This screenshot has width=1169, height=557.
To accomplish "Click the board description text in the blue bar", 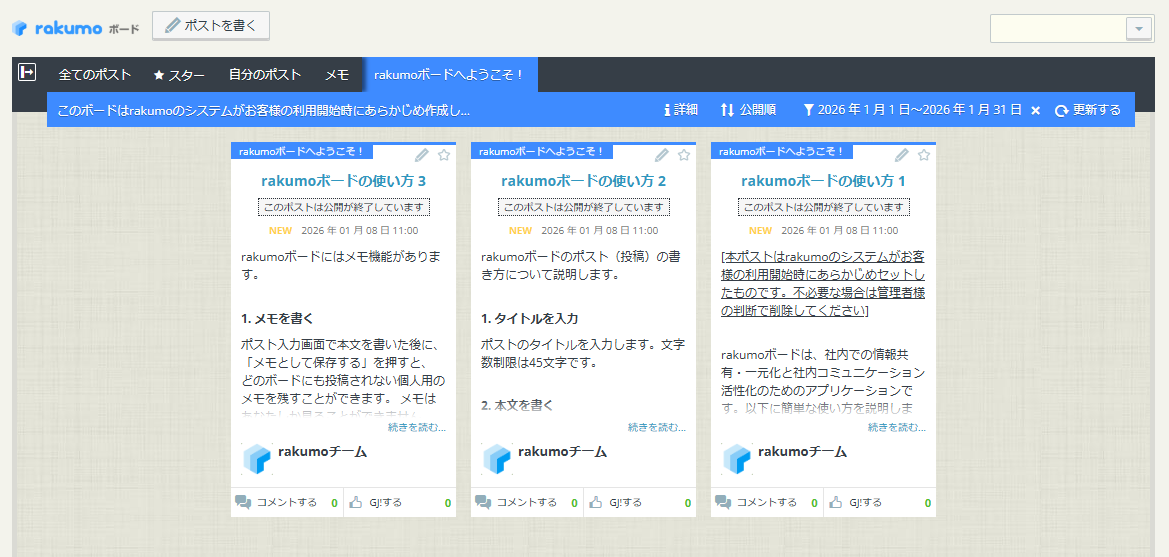I will click(x=263, y=110).
